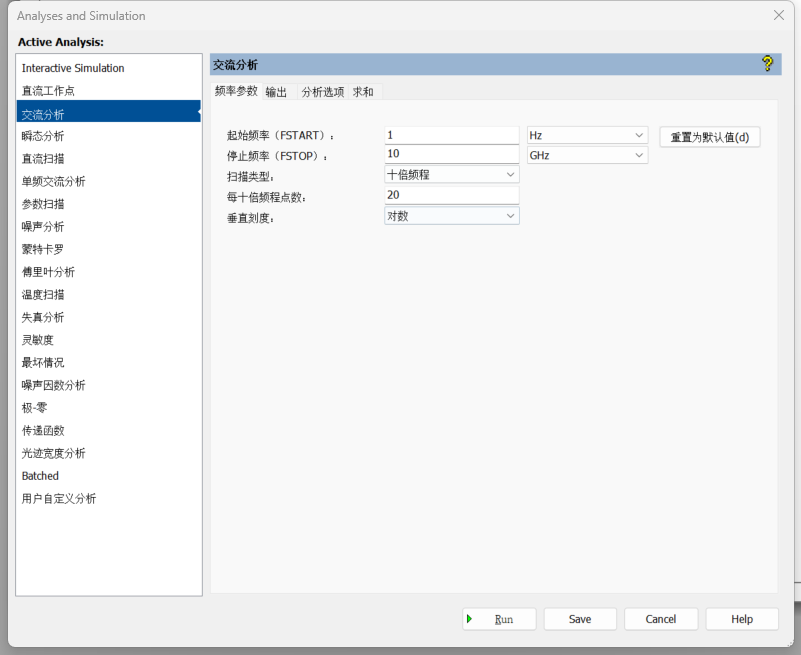Switch to the 分析选项 tab
The width and height of the screenshot is (801, 655).
[322, 90]
